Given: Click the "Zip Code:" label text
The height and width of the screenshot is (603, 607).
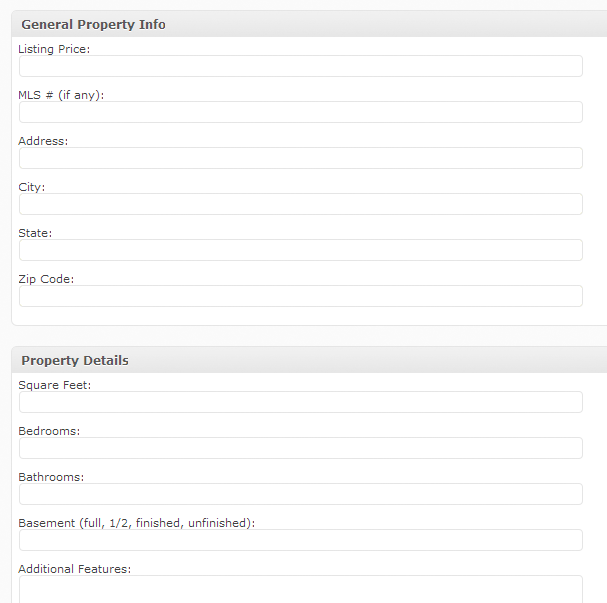Looking at the screenshot, I should [46, 279].
